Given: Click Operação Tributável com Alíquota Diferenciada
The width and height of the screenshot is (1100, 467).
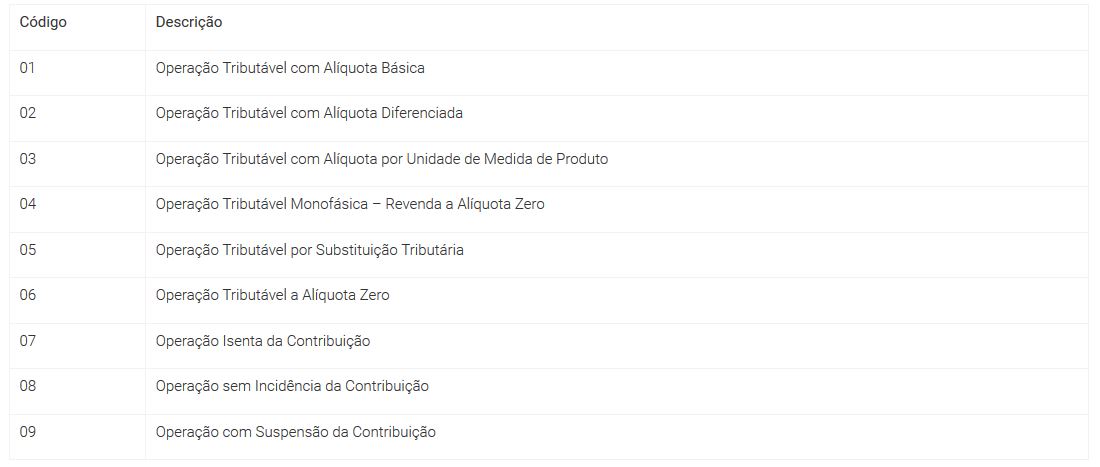Looking at the screenshot, I should 309,113.
